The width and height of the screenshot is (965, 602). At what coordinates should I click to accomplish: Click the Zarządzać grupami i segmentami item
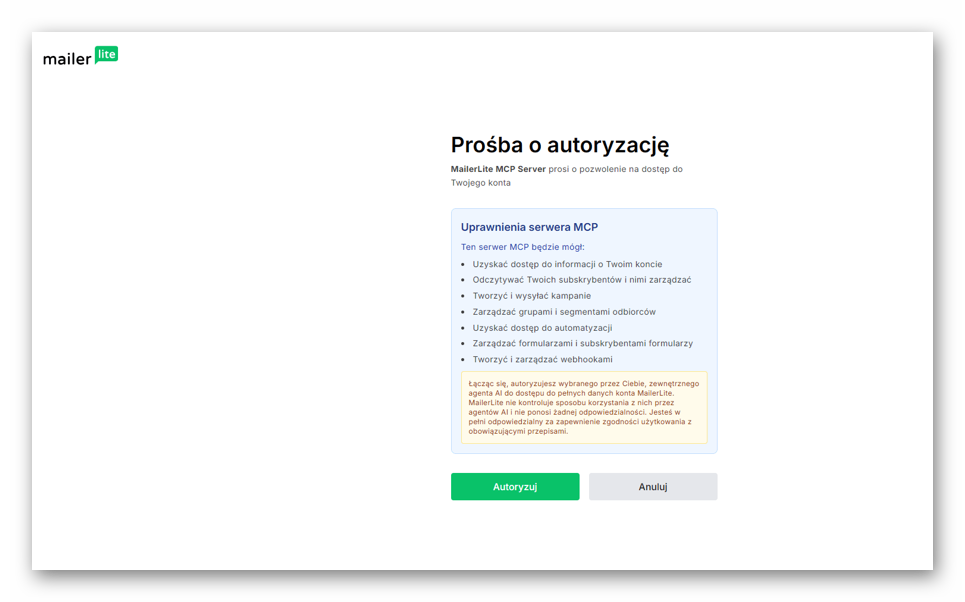pos(564,311)
